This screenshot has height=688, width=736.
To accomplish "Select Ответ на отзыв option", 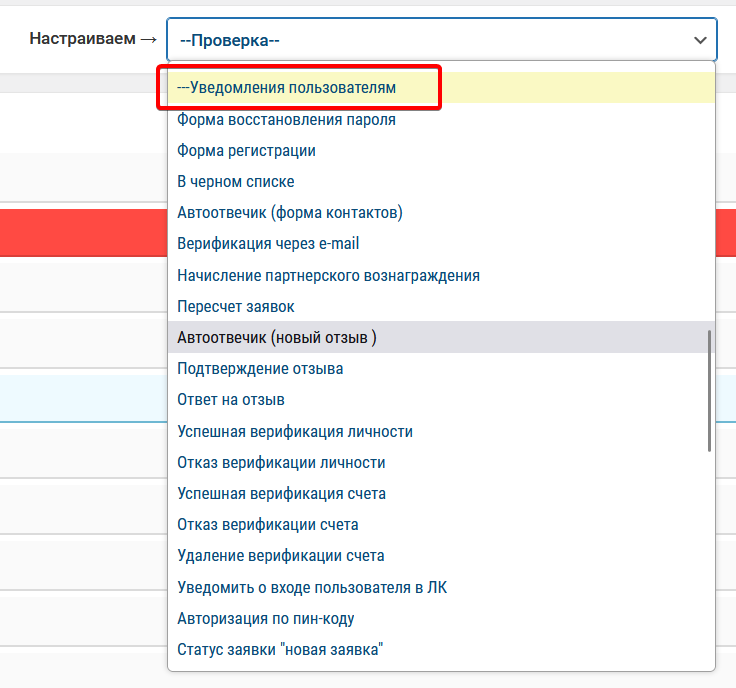I will pos(231,400).
